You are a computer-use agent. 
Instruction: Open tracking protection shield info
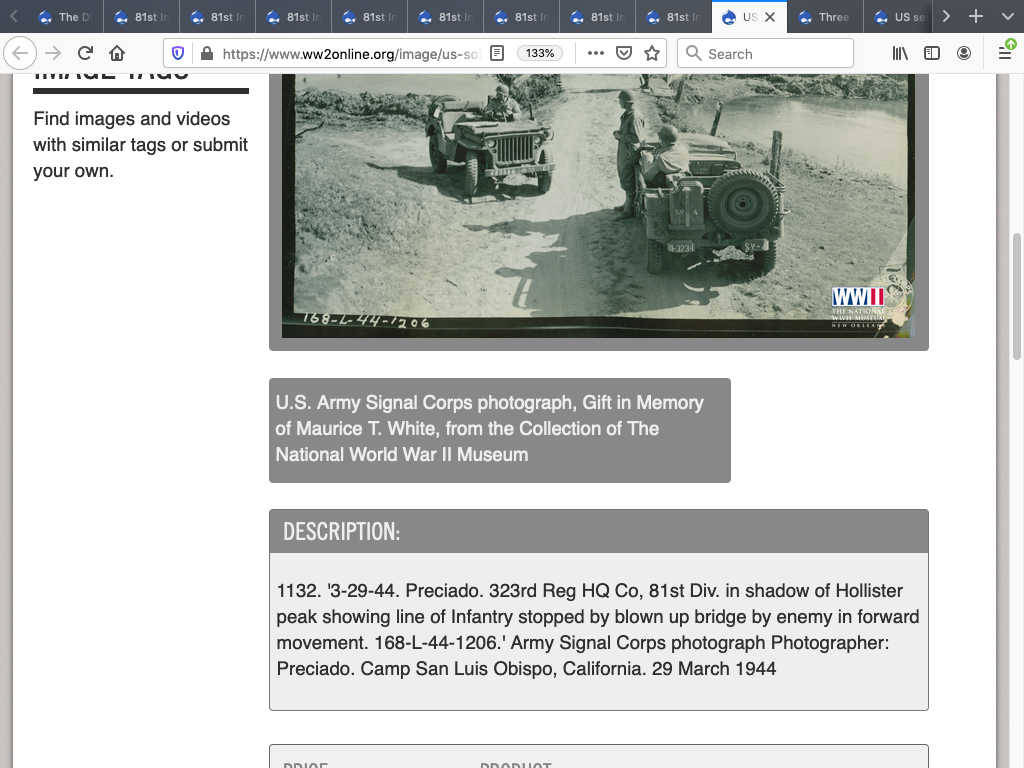click(178, 53)
